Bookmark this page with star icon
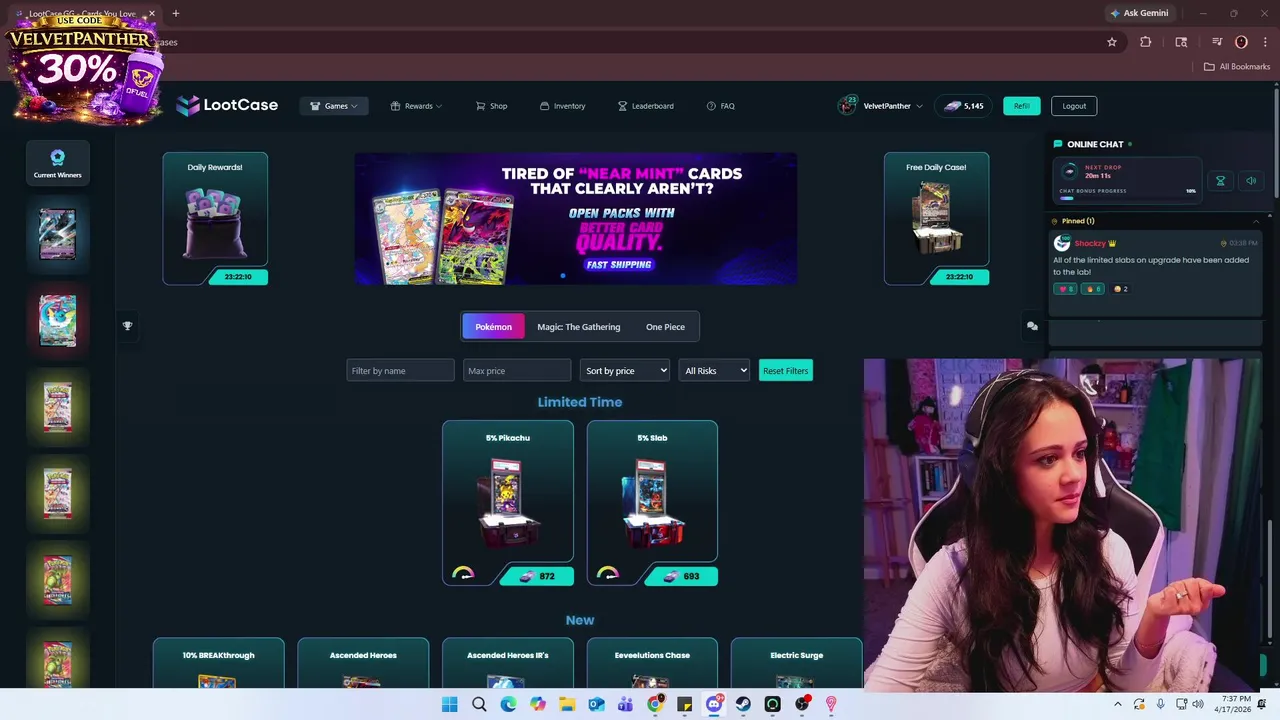This screenshot has height=720, width=1280. coord(1111,42)
